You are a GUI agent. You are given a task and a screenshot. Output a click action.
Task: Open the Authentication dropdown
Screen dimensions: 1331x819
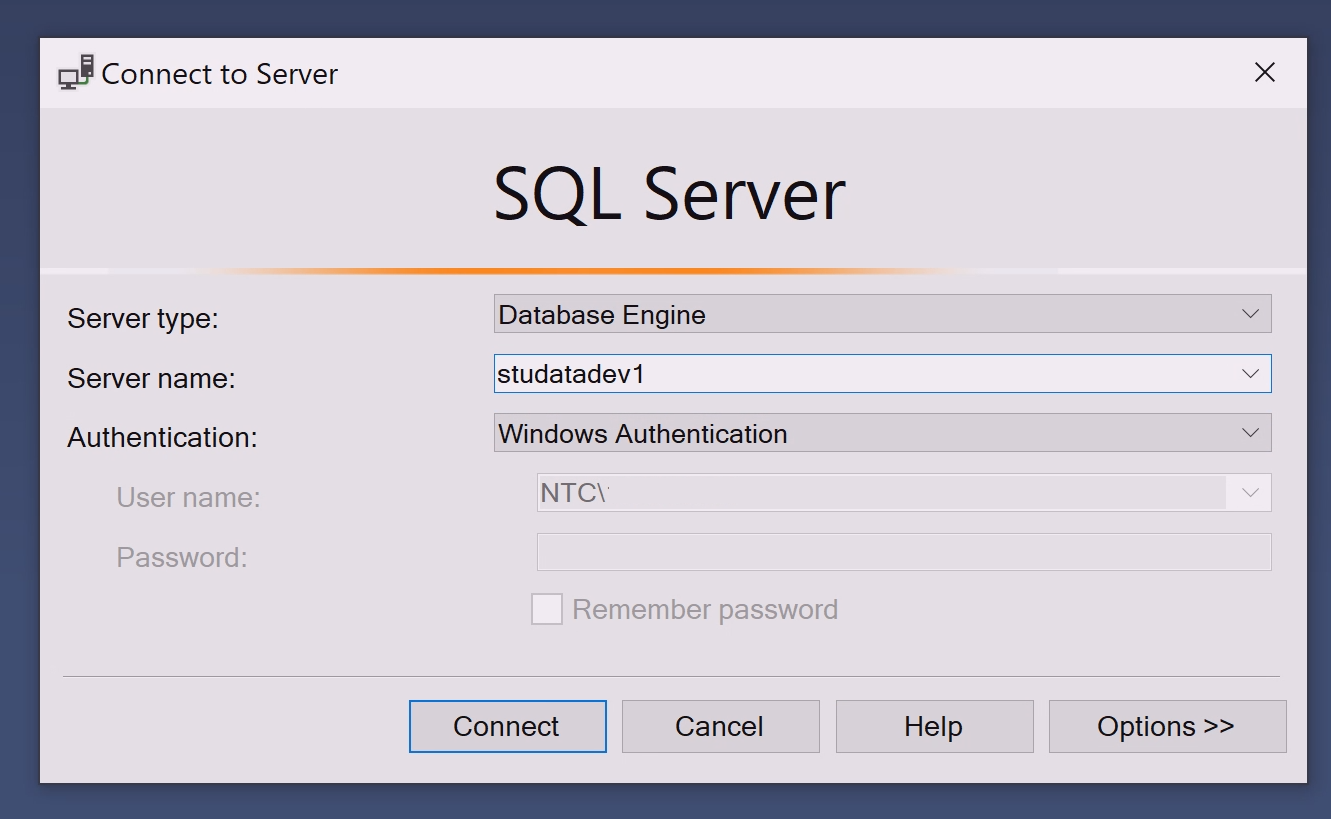tap(882, 433)
